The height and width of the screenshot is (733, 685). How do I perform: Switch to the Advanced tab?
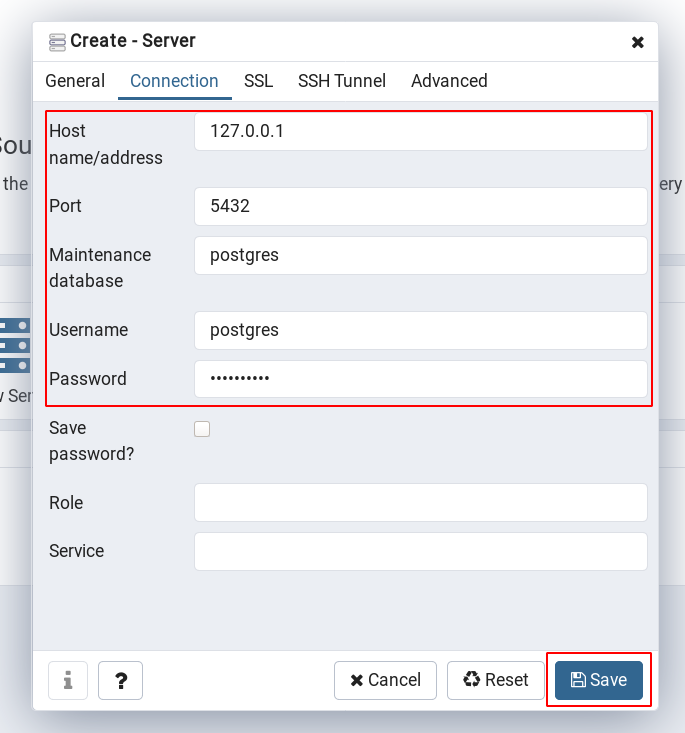[449, 81]
